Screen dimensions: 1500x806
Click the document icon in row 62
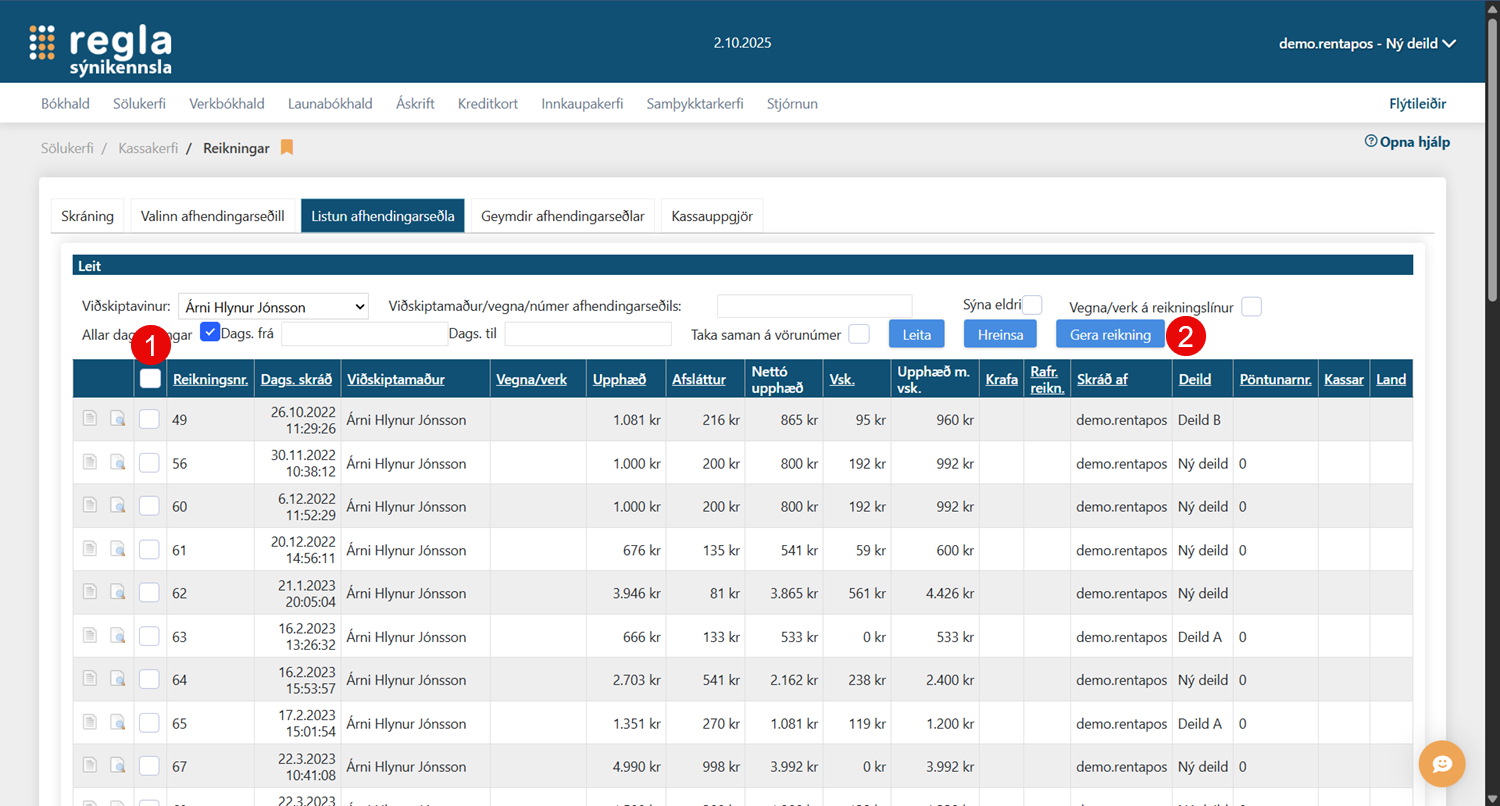coord(90,593)
